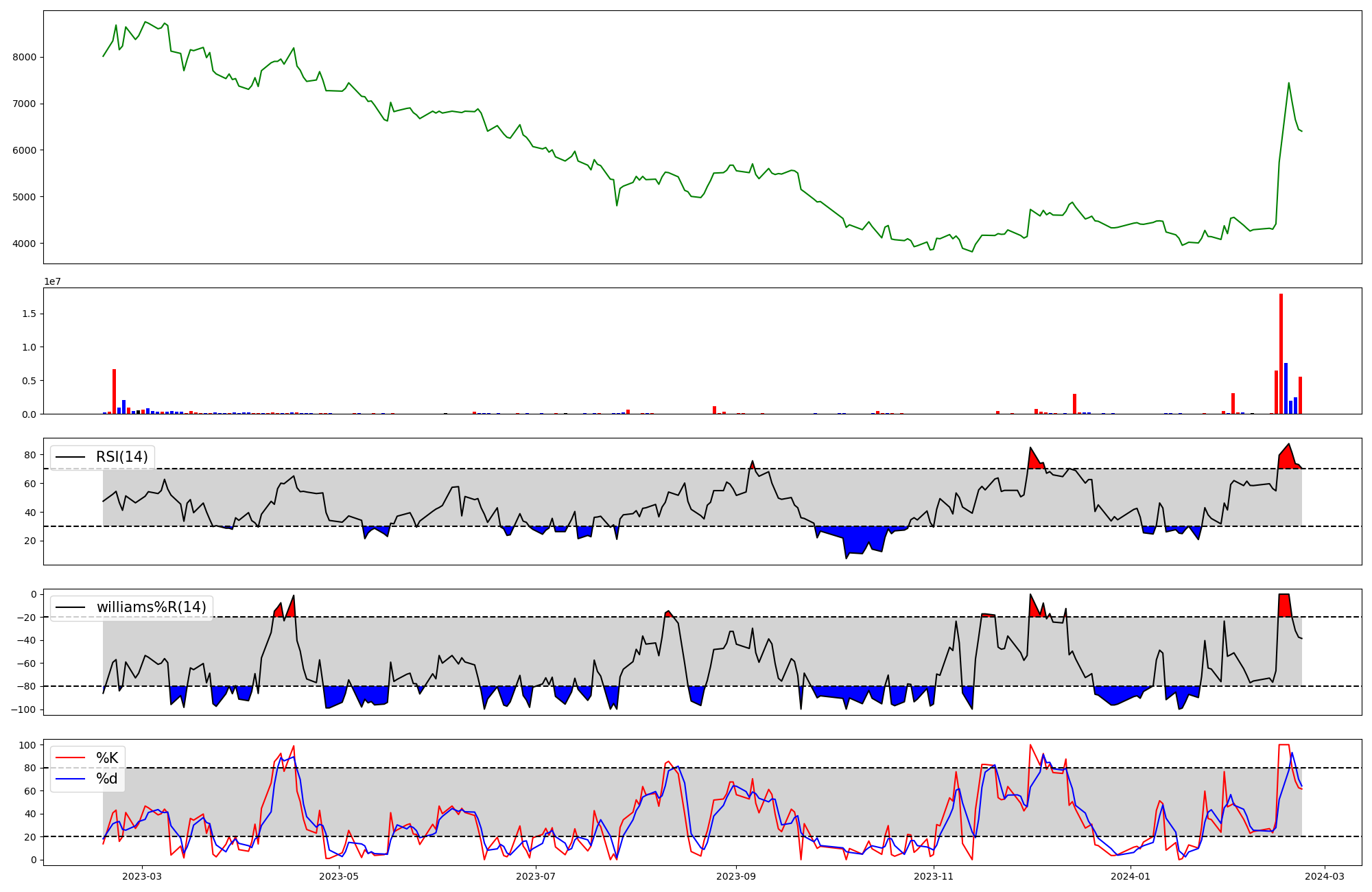This screenshot has height=892, width=1372.
Task: Click the williams%R(14) legend label
Action: tap(151, 607)
